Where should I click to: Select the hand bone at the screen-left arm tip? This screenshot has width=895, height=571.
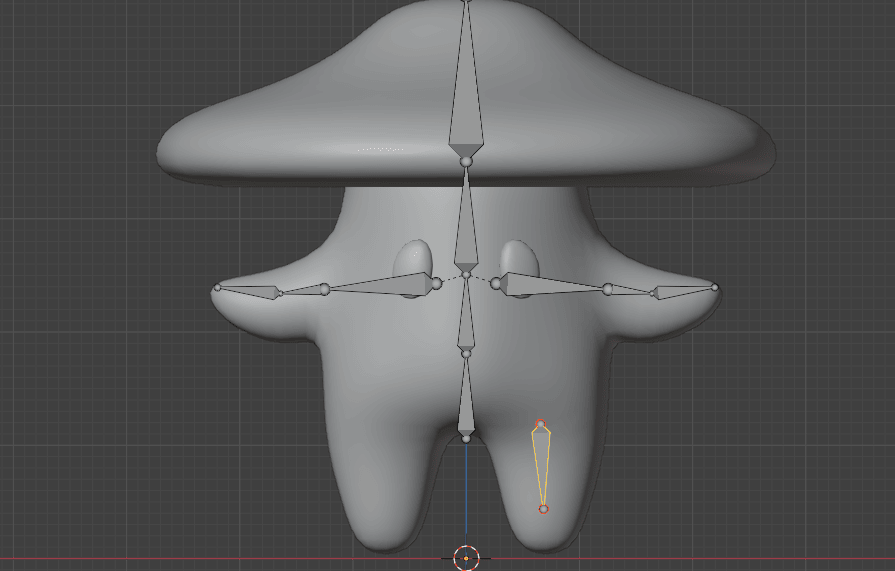pos(250,291)
